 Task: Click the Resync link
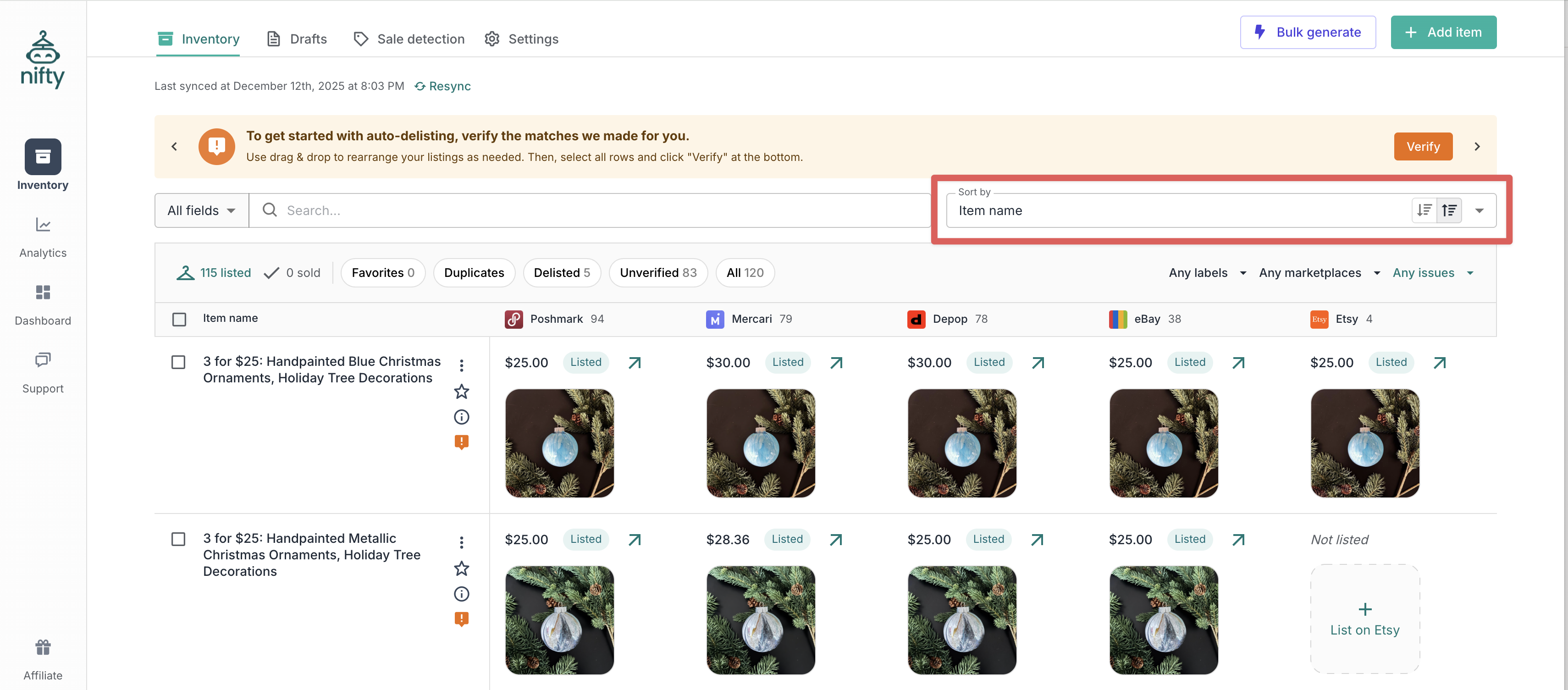442,86
